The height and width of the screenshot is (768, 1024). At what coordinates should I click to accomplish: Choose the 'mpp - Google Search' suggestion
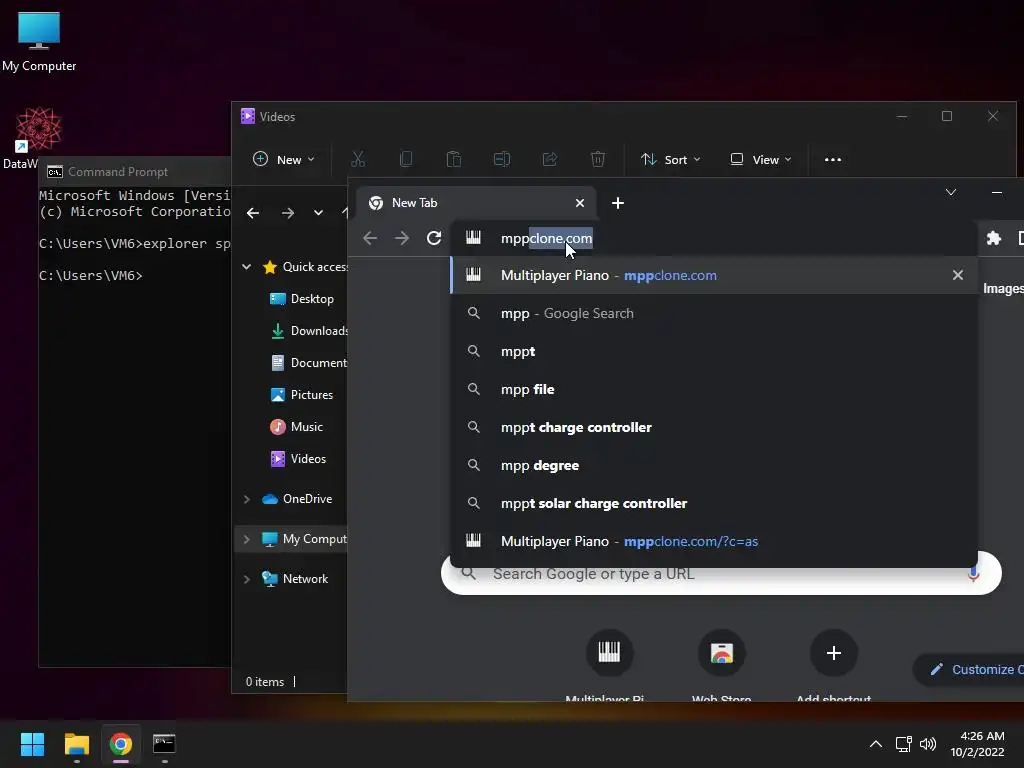714,313
